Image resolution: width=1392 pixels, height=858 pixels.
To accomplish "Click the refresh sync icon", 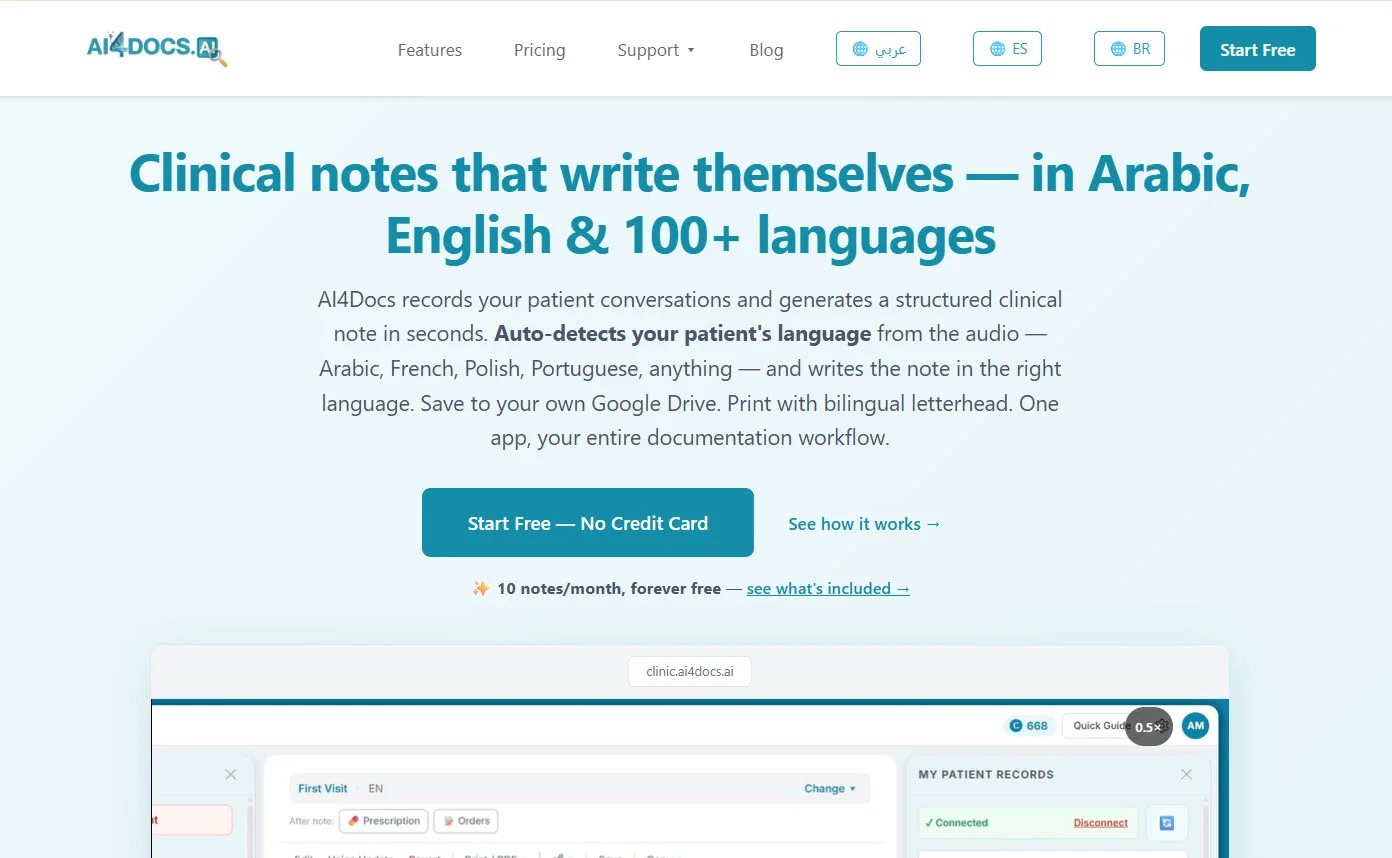I will (x=1166, y=823).
